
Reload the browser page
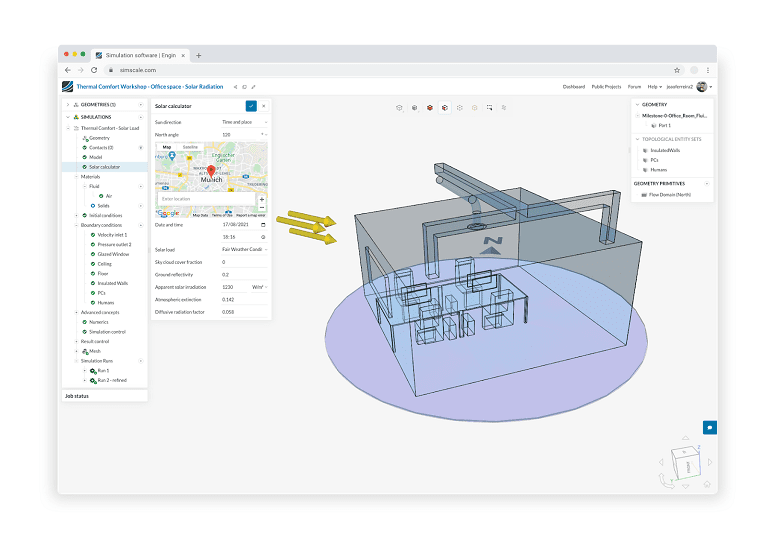click(x=94, y=70)
